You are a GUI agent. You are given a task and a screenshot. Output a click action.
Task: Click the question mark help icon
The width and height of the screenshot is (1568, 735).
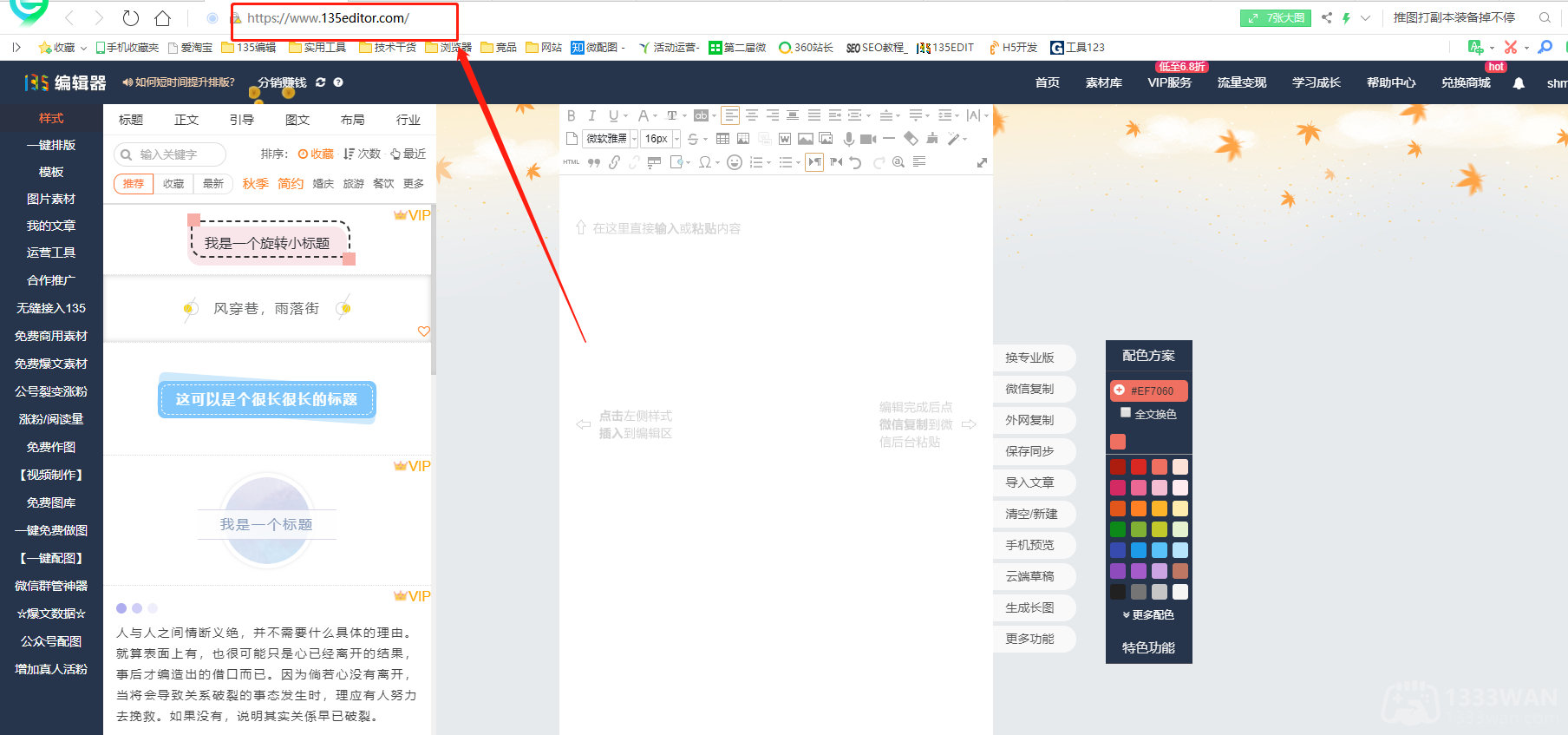click(x=338, y=82)
